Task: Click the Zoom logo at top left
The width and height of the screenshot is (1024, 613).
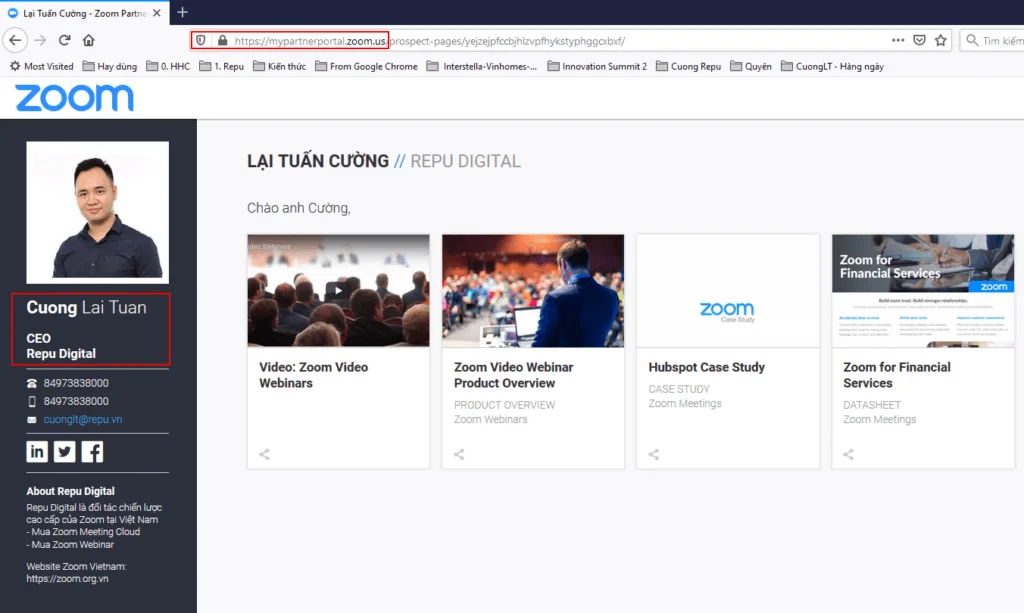Action: pyautogui.click(x=73, y=97)
